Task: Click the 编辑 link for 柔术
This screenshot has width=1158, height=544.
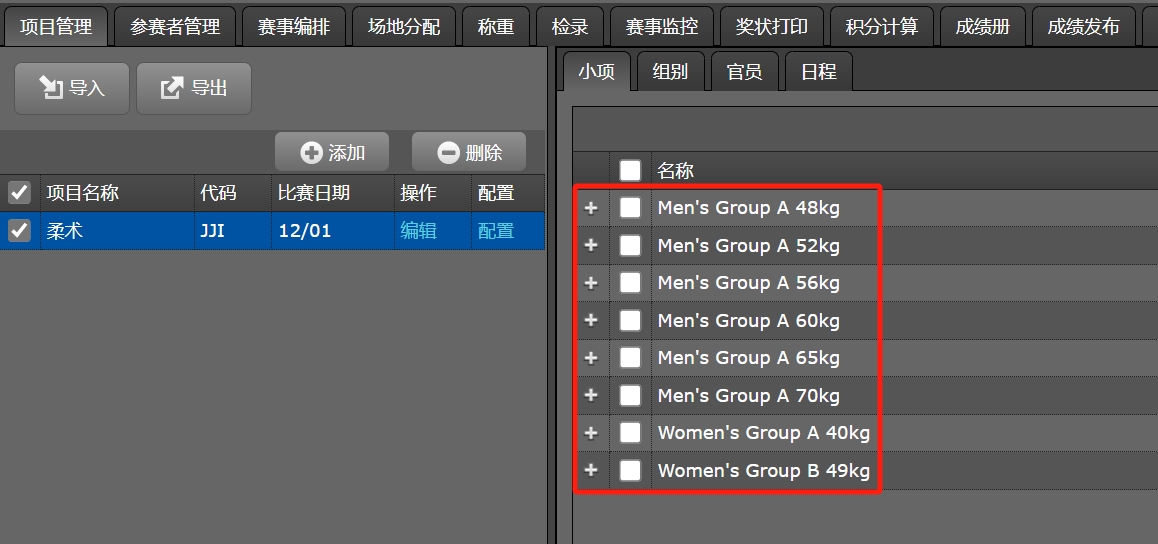Action: click(418, 231)
